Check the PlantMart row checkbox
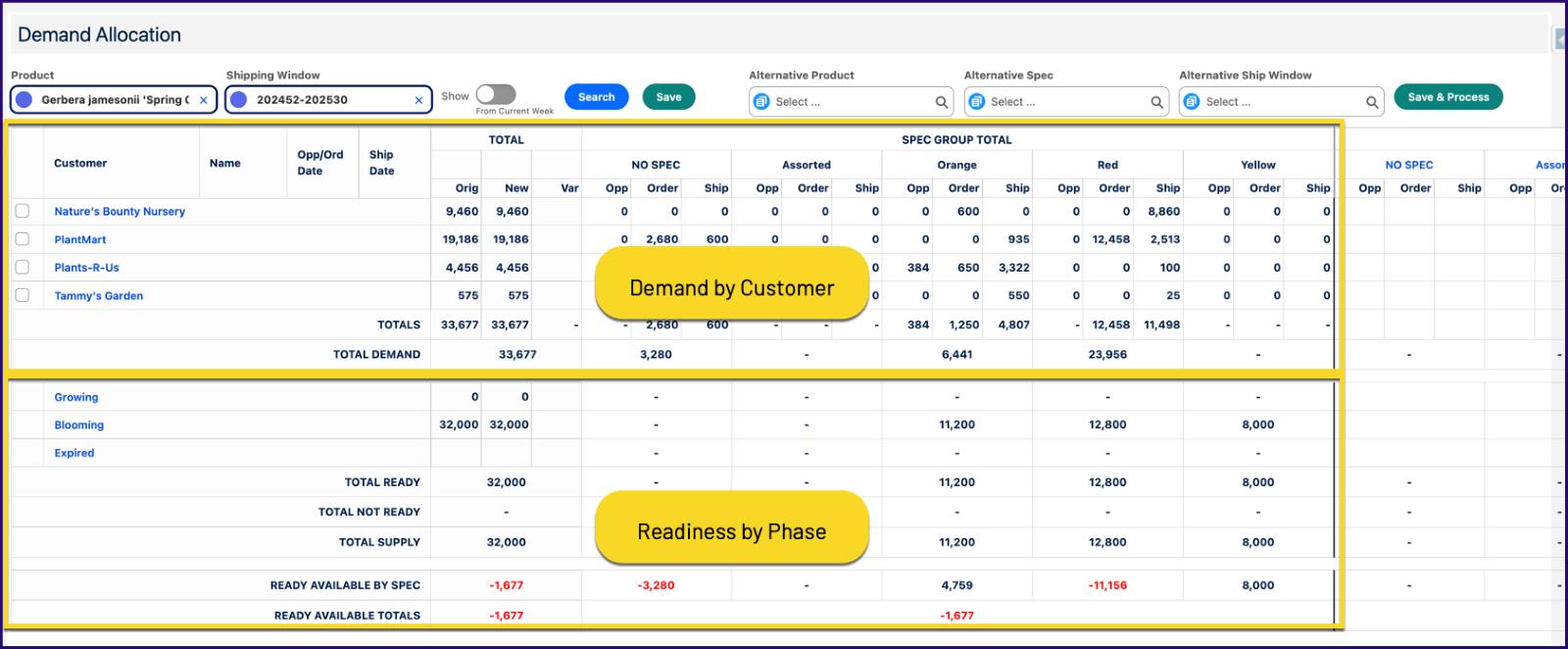 [x=23, y=239]
